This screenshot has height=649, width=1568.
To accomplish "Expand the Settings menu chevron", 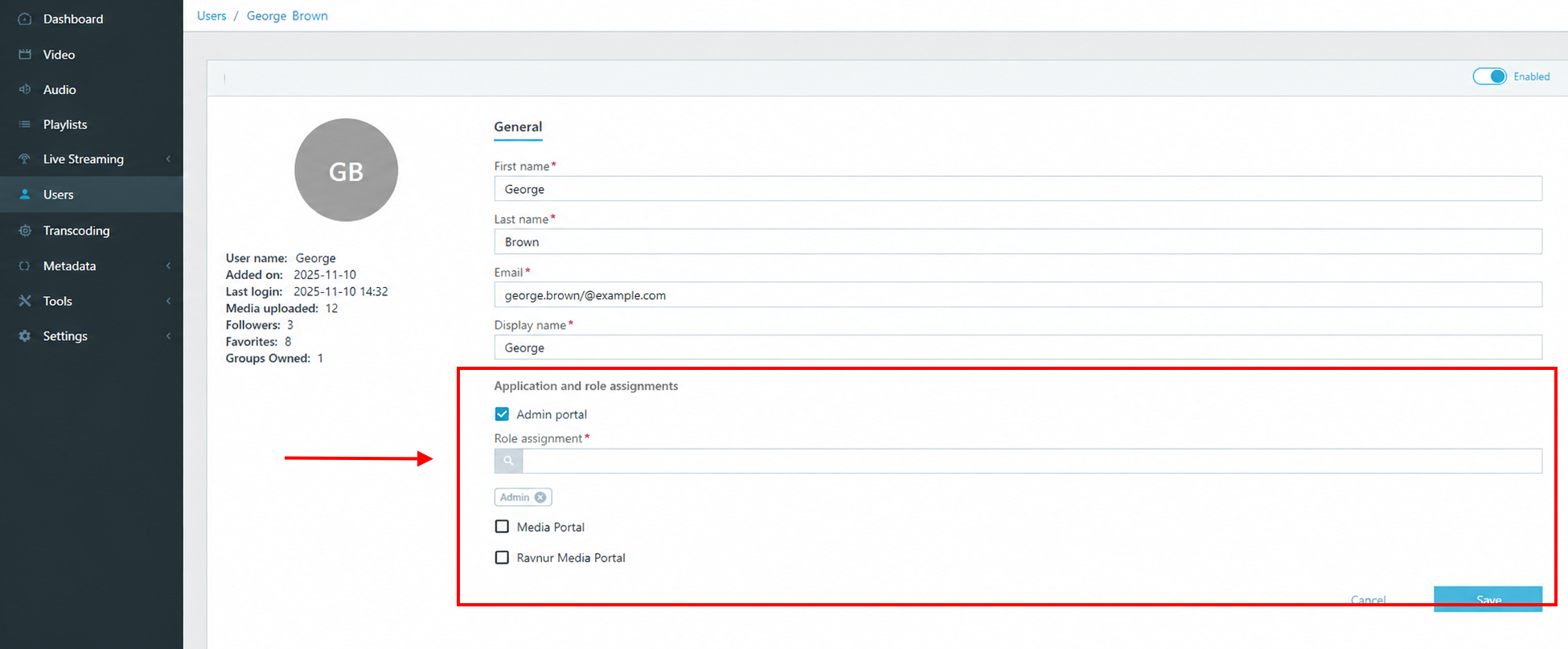I will click(168, 335).
